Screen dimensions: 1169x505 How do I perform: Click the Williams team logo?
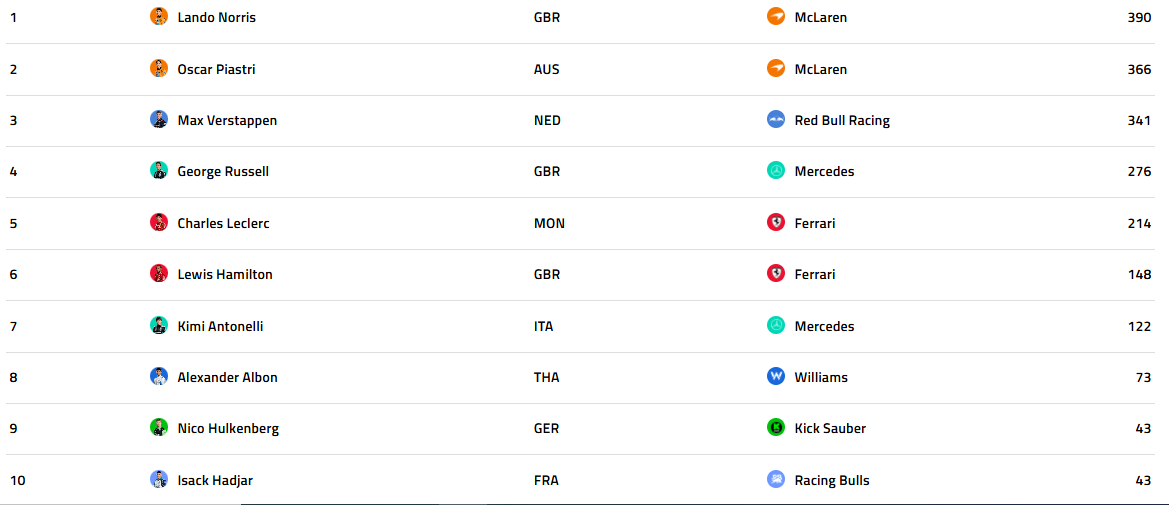coord(776,377)
